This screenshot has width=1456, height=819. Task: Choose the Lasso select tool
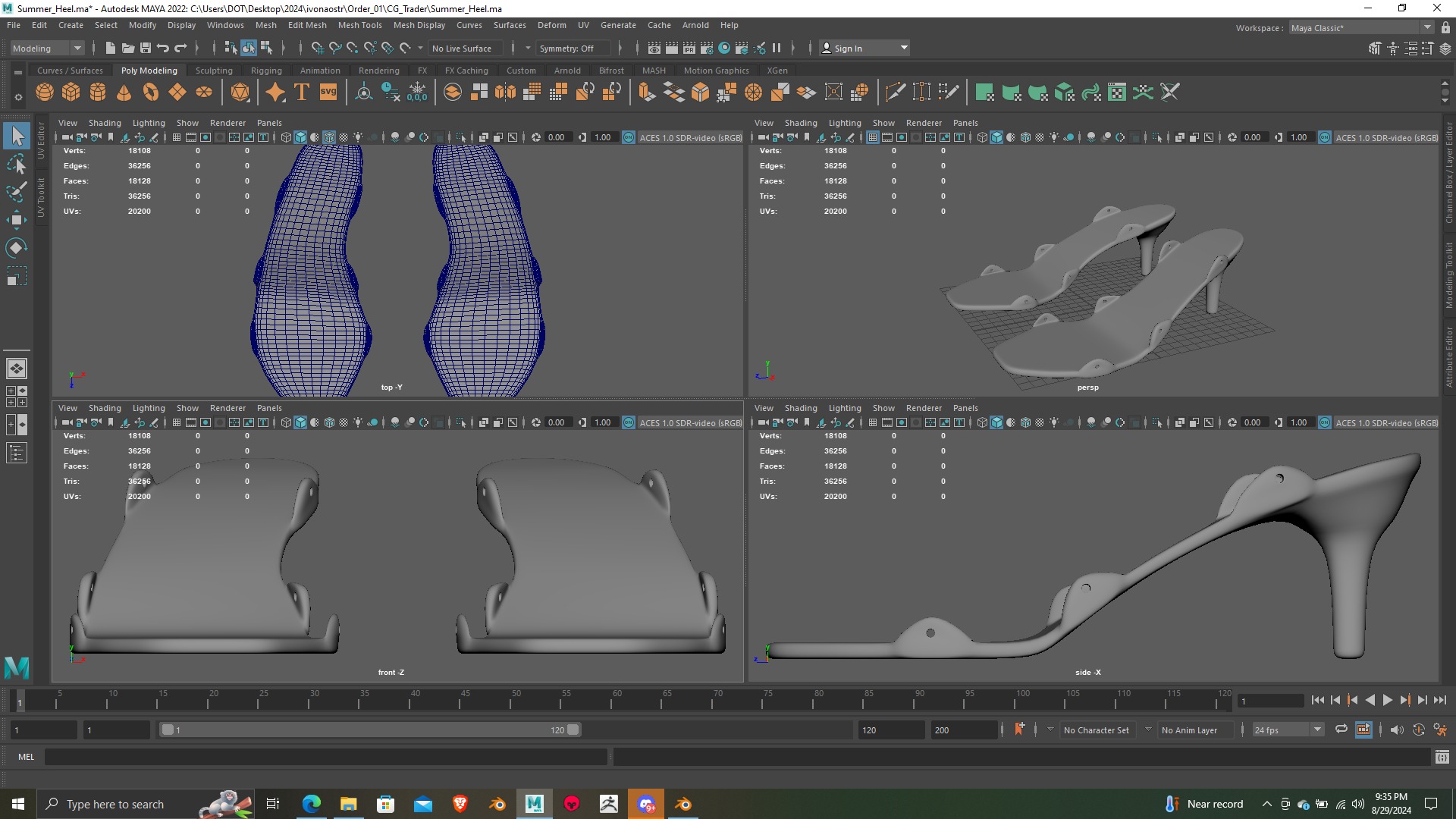click(x=16, y=164)
